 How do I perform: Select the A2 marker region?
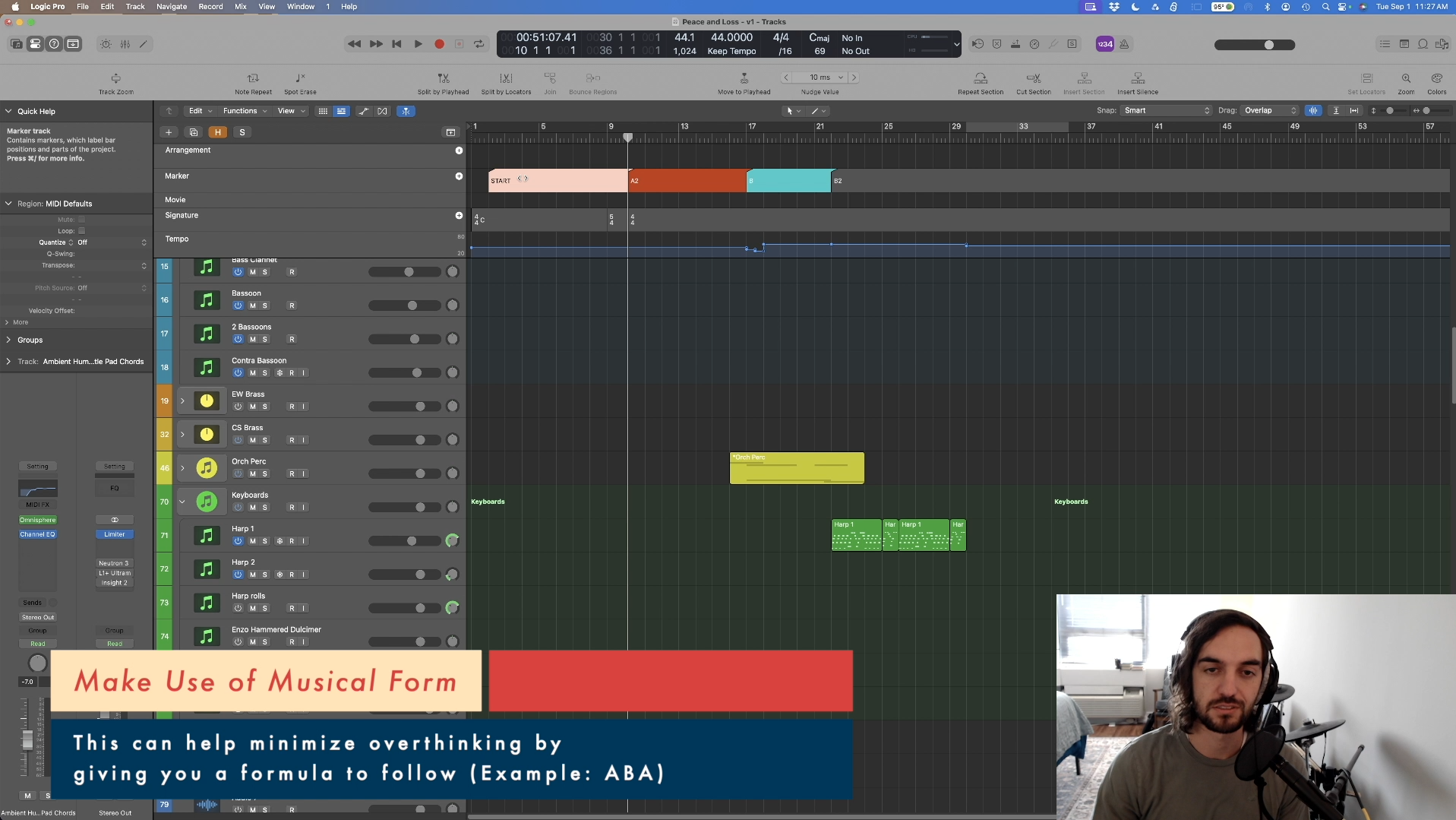[687, 181]
